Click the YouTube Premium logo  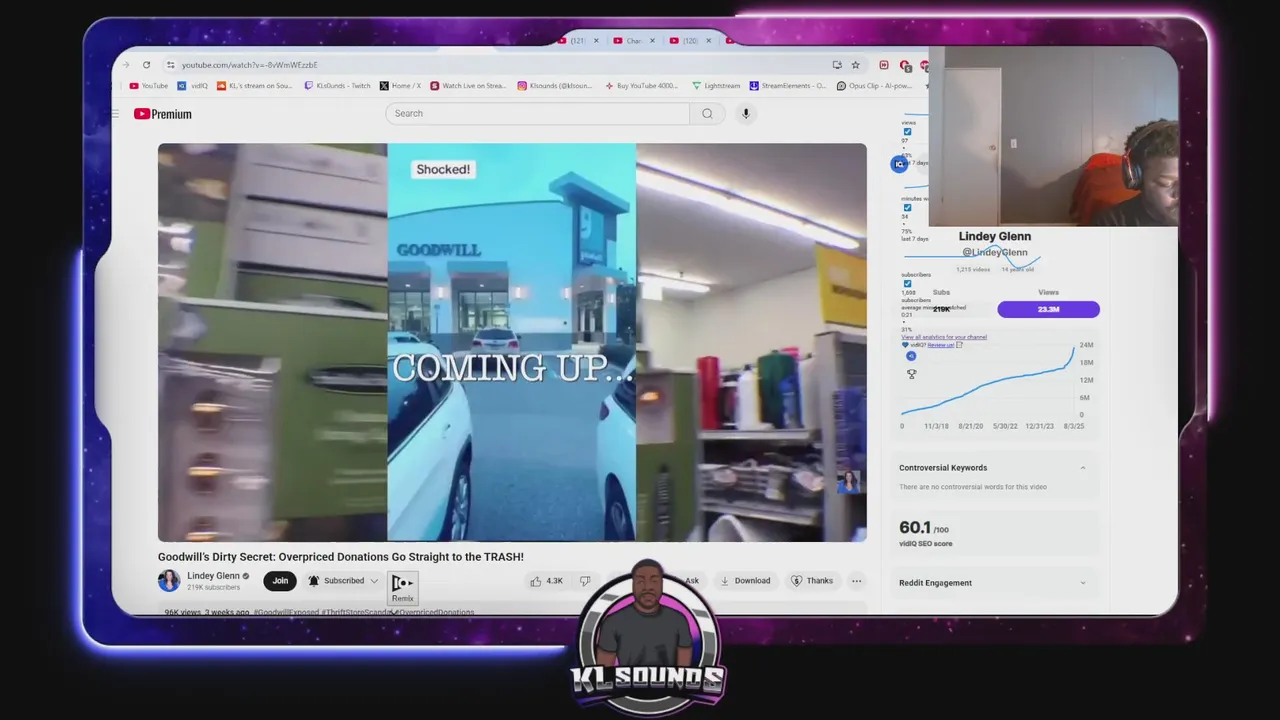point(162,114)
